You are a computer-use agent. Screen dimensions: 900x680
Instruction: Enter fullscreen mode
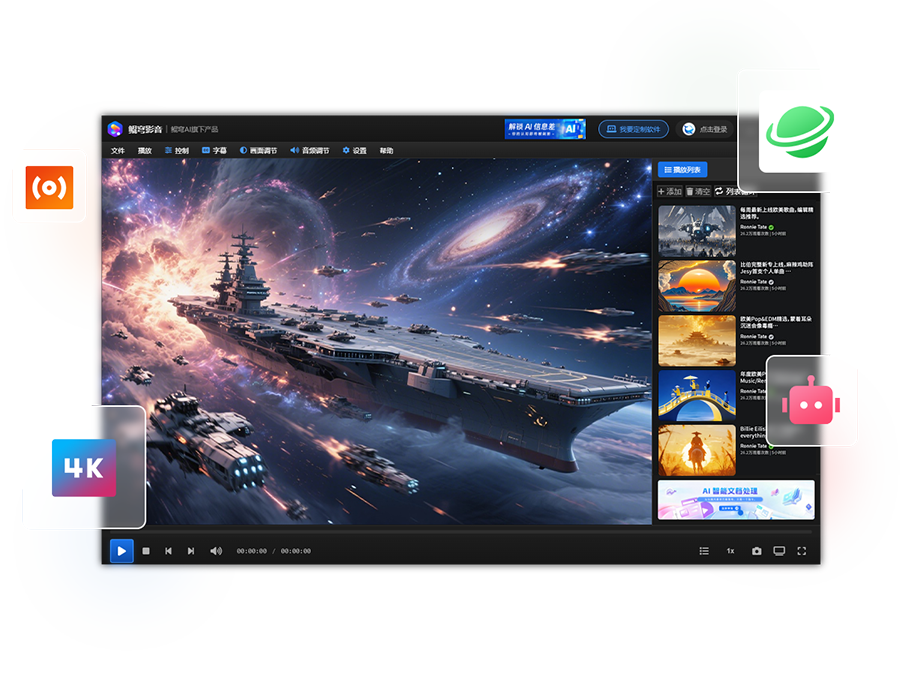[x=802, y=551]
